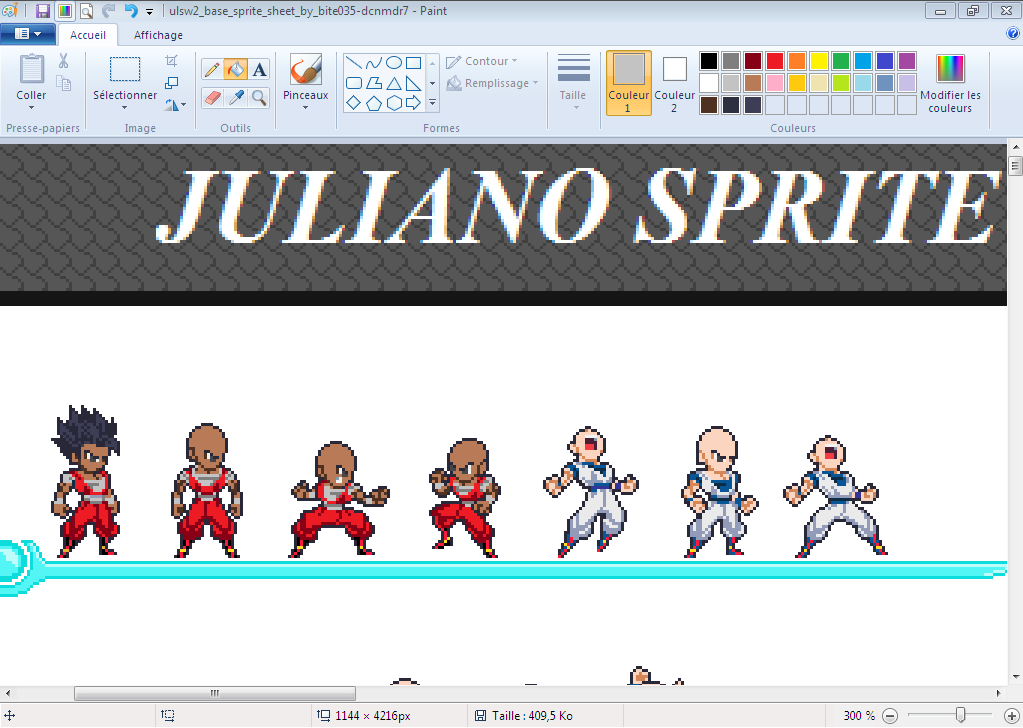Select the Line shape in Formes
Image resolution: width=1023 pixels, height=728 pixels.
355,62
